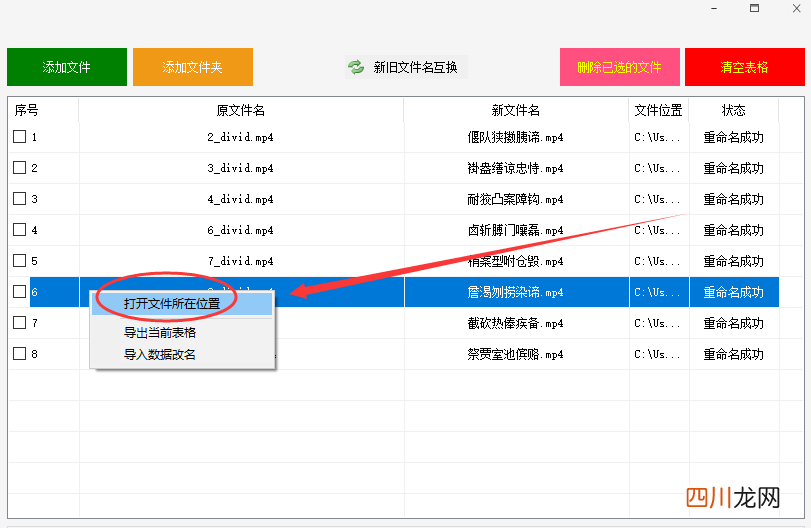Click the C:\Us... location cell in row 7
Image resolution: width=811 pixels, height=528 pixels.
click(x=659, y=323)
